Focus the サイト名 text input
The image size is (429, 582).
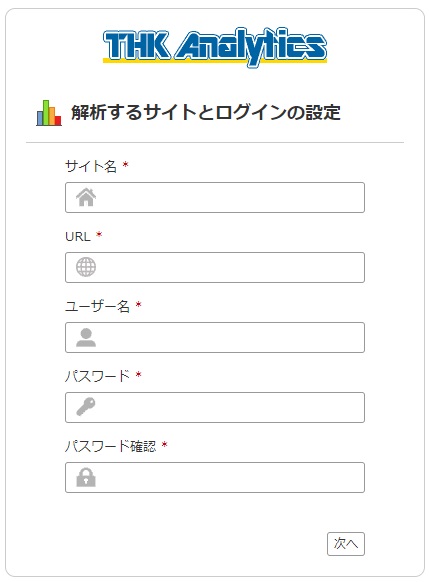tap(215, 197)
